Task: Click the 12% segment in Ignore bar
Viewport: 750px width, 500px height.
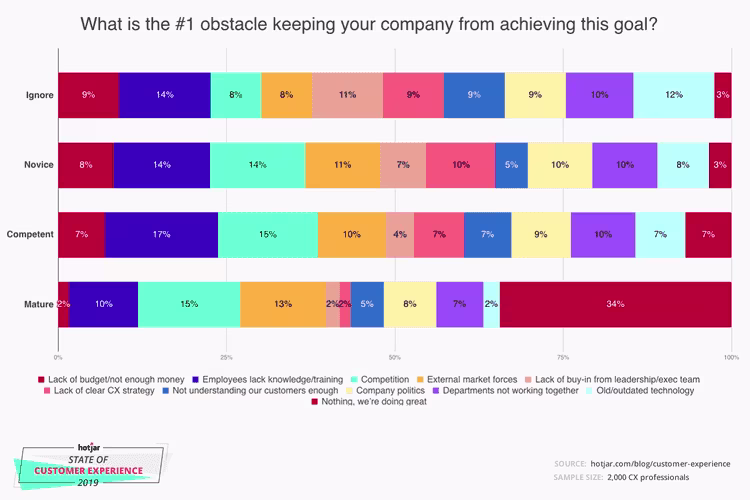Action: [x=674, y=95]
